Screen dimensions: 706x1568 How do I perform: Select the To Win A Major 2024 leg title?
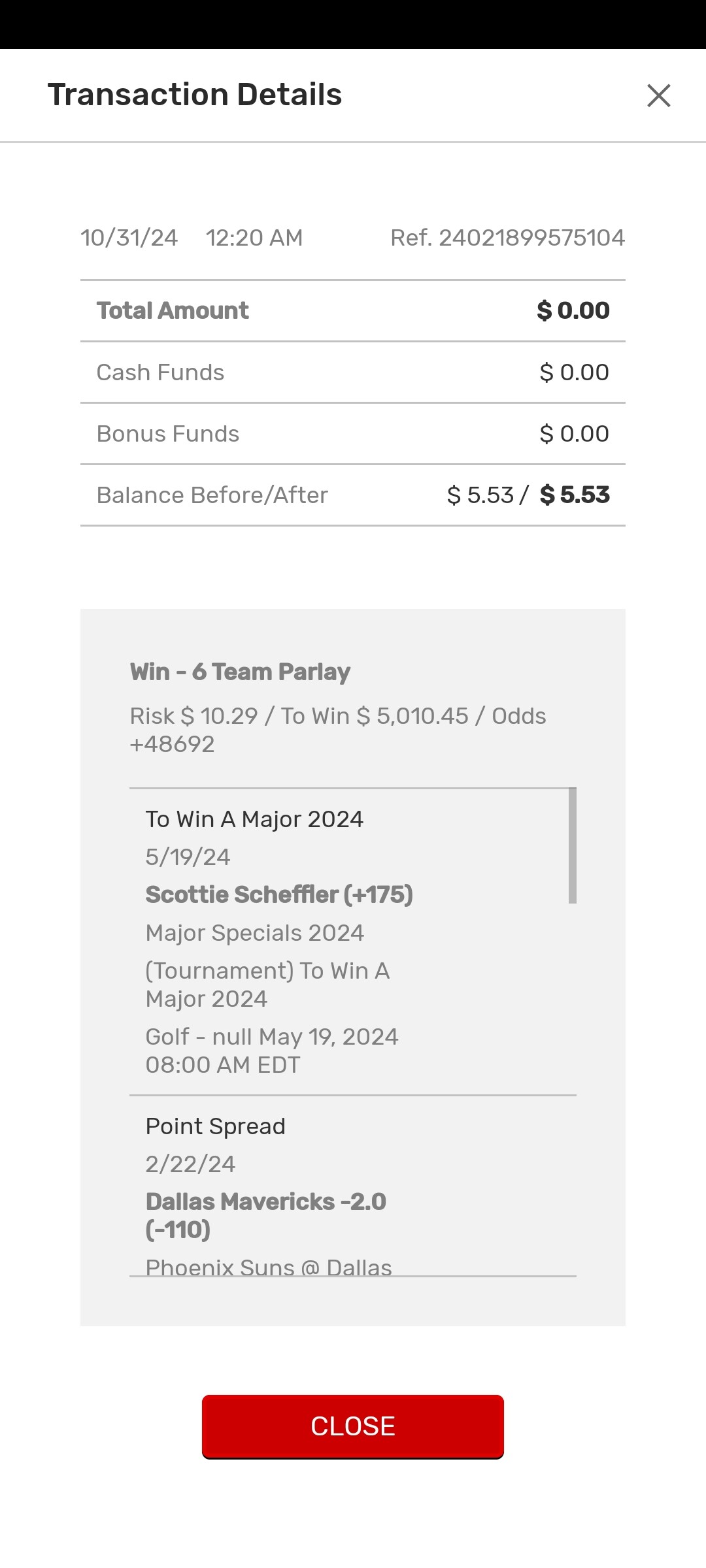tap(254, 819)
